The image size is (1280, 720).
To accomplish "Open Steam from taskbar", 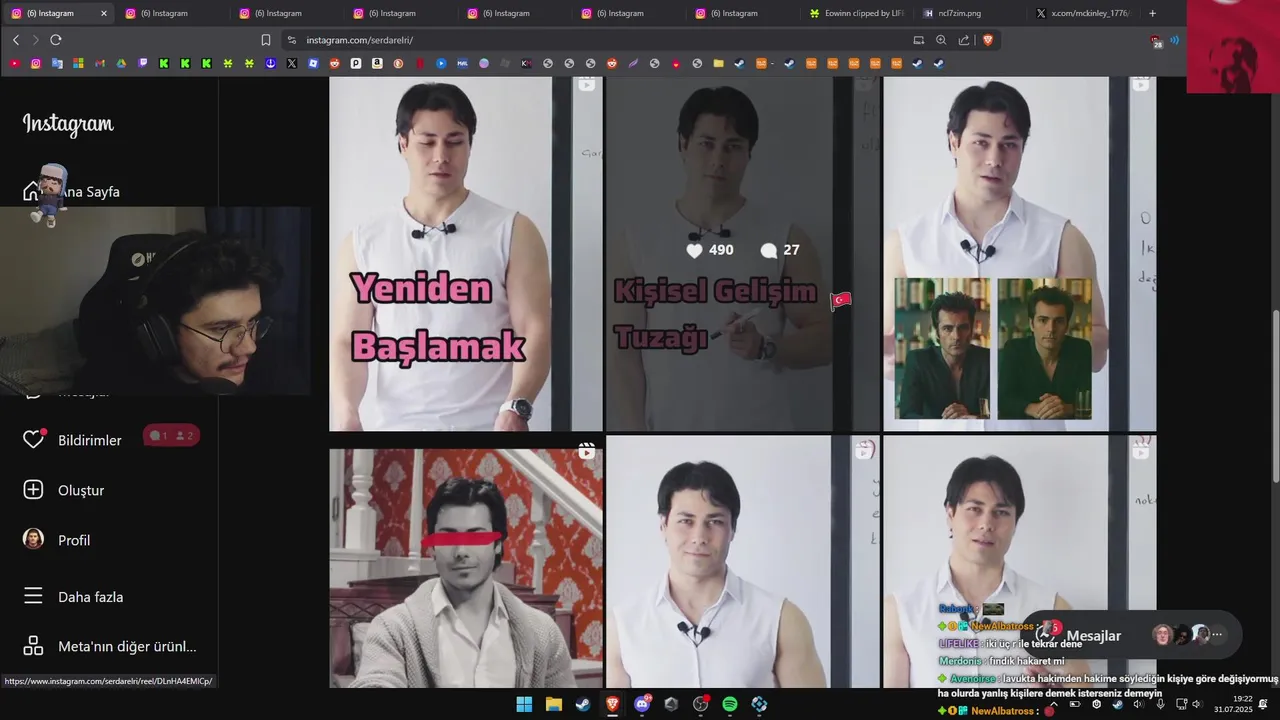I will pos(583,704).
